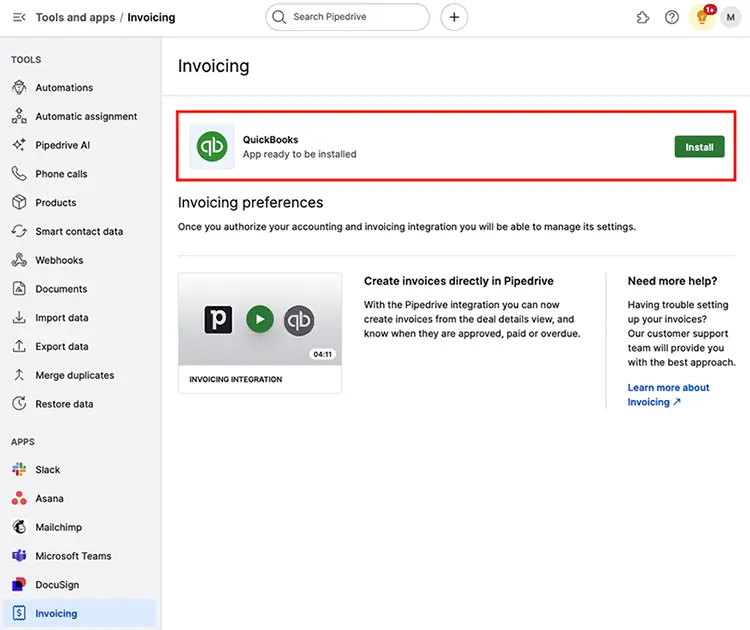Play the invoicing integration video
Screen dimensions: 750x630
click(x=260, y=319)
